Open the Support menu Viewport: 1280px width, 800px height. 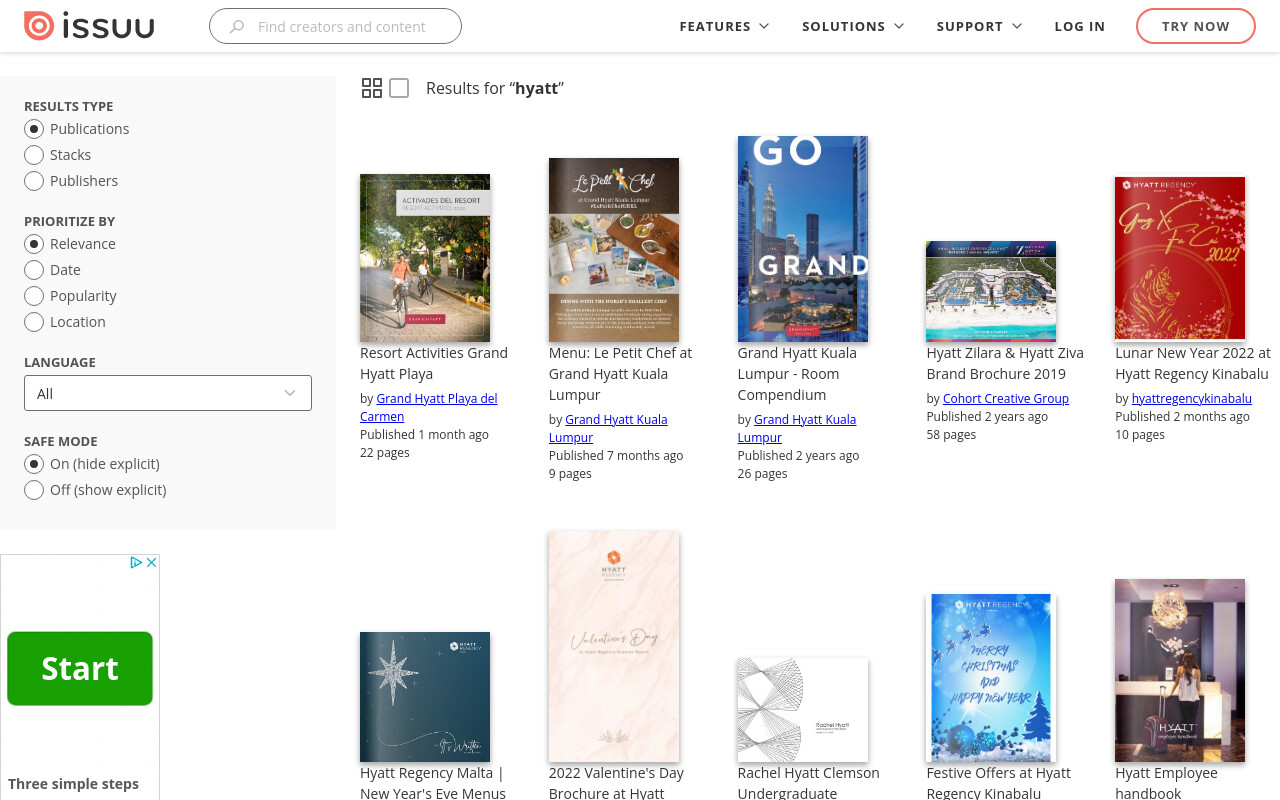tap(979, 26)
